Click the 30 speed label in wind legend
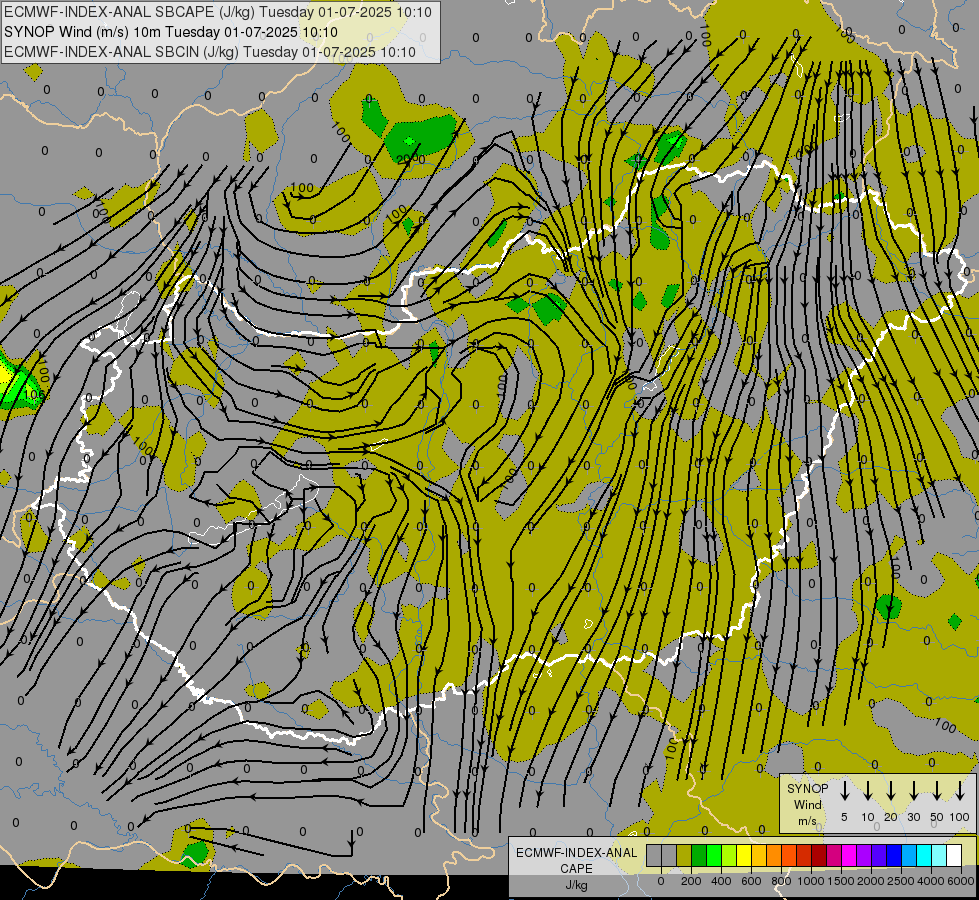This screenshot has height=900, width=979. pyautogui.click(x=913, y=817)
